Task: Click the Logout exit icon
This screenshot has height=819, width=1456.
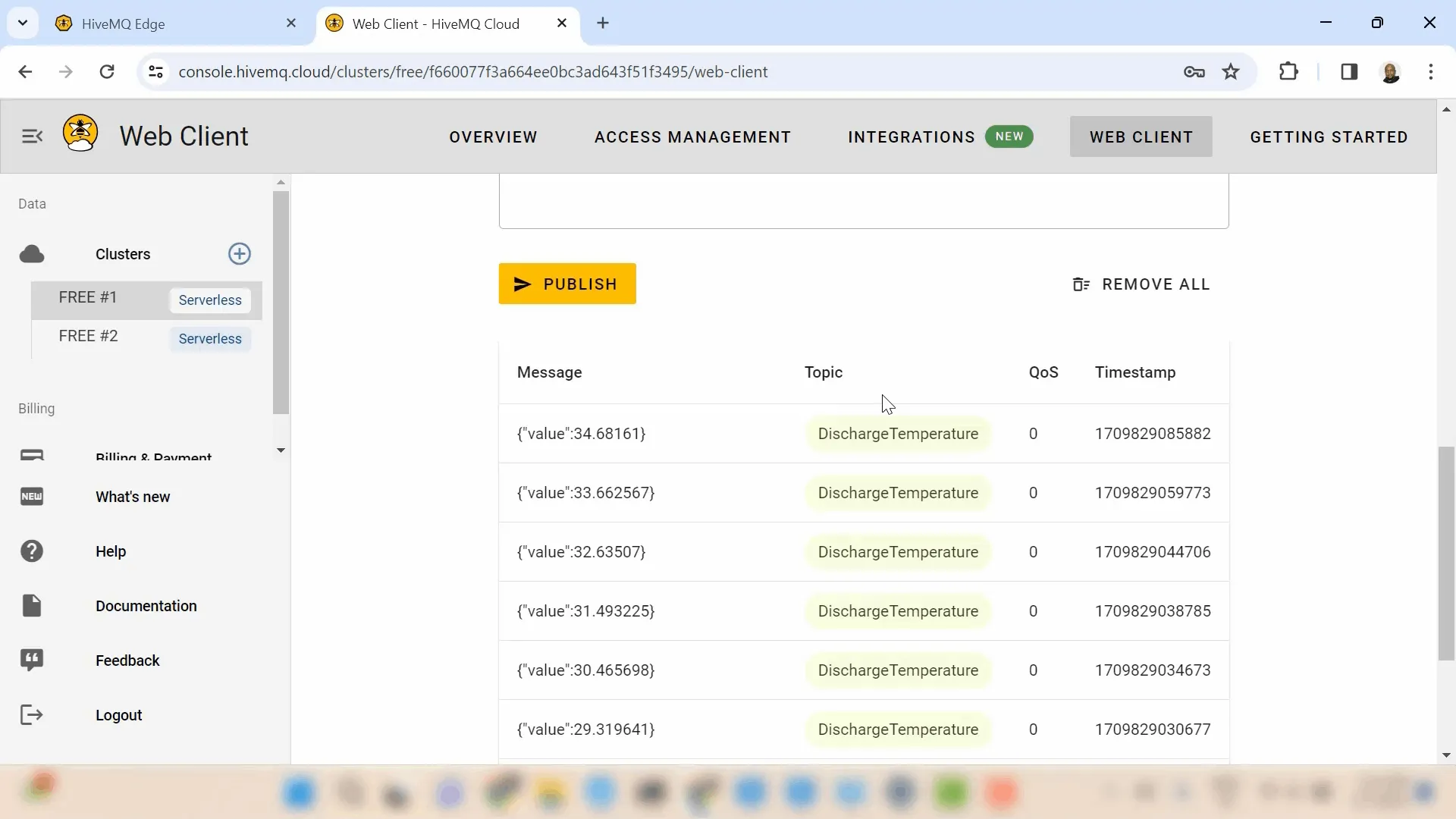Action: (32, 715)
